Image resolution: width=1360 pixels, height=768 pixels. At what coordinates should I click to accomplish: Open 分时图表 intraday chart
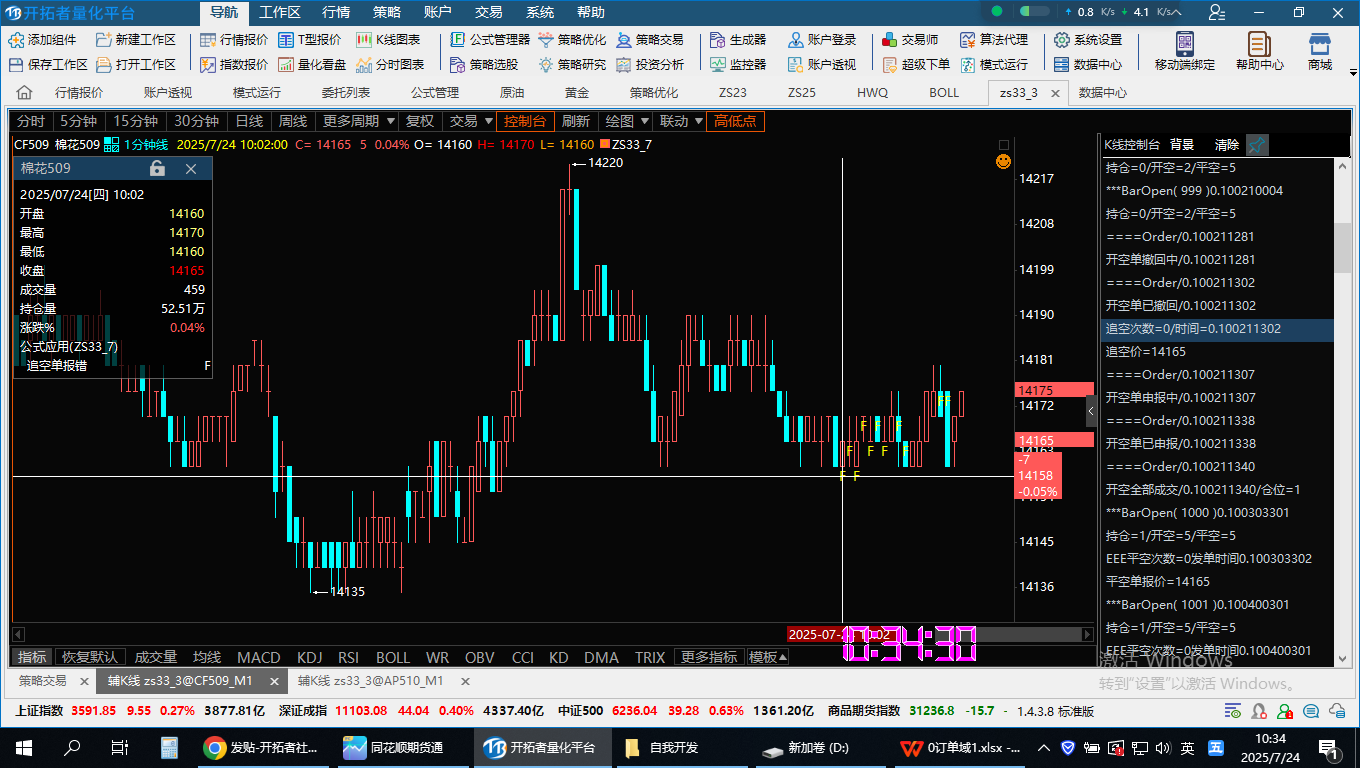390,64
